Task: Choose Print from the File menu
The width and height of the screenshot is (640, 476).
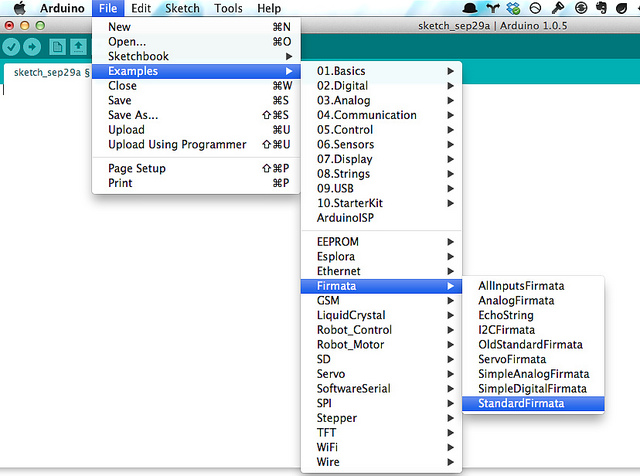Action: click(197, 183)
